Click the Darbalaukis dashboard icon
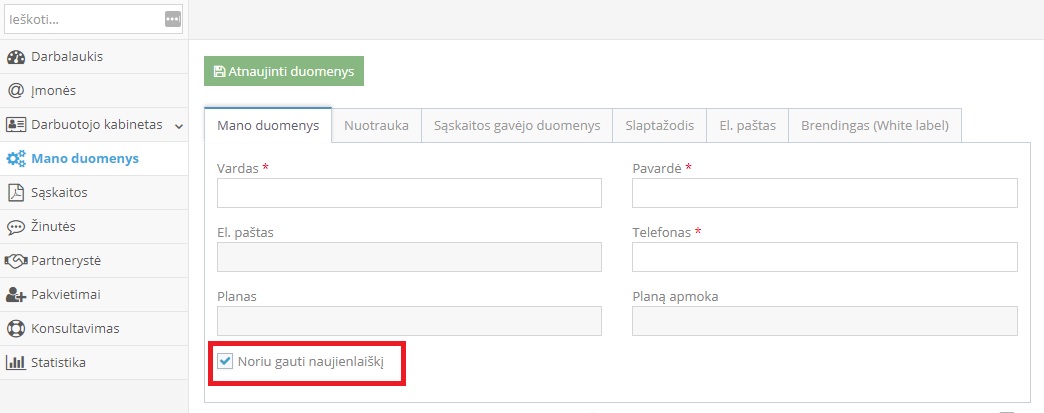The image size is (1044, 413). [16, 57]
